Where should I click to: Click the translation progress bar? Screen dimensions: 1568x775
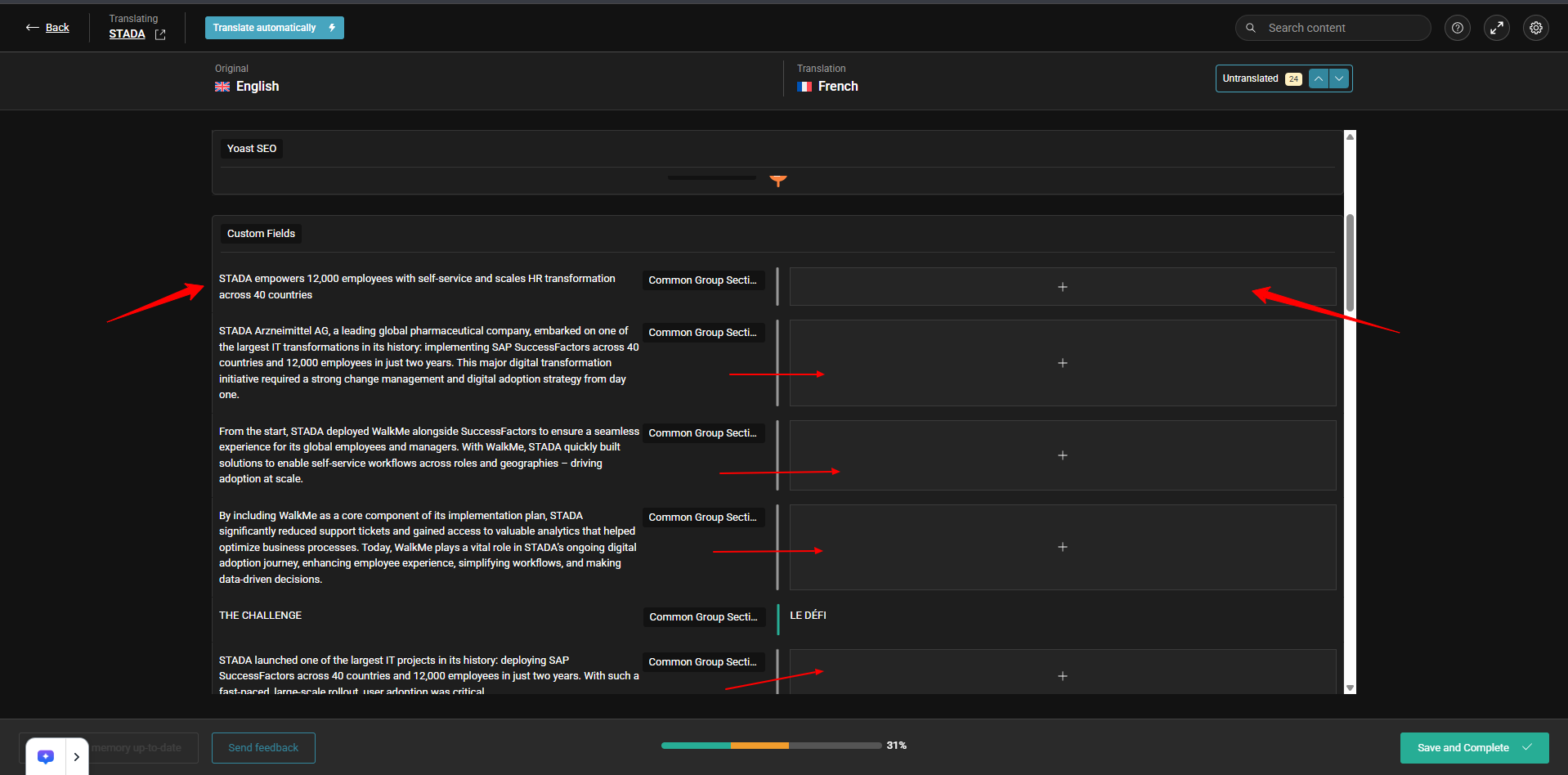point(771,746)
